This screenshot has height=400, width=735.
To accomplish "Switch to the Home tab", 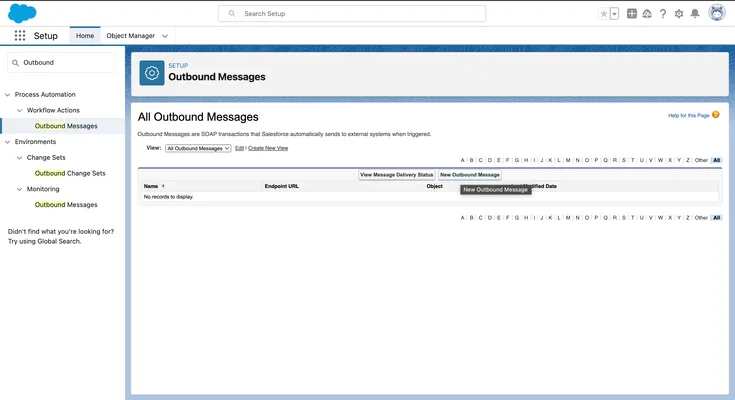I will 85,36.
